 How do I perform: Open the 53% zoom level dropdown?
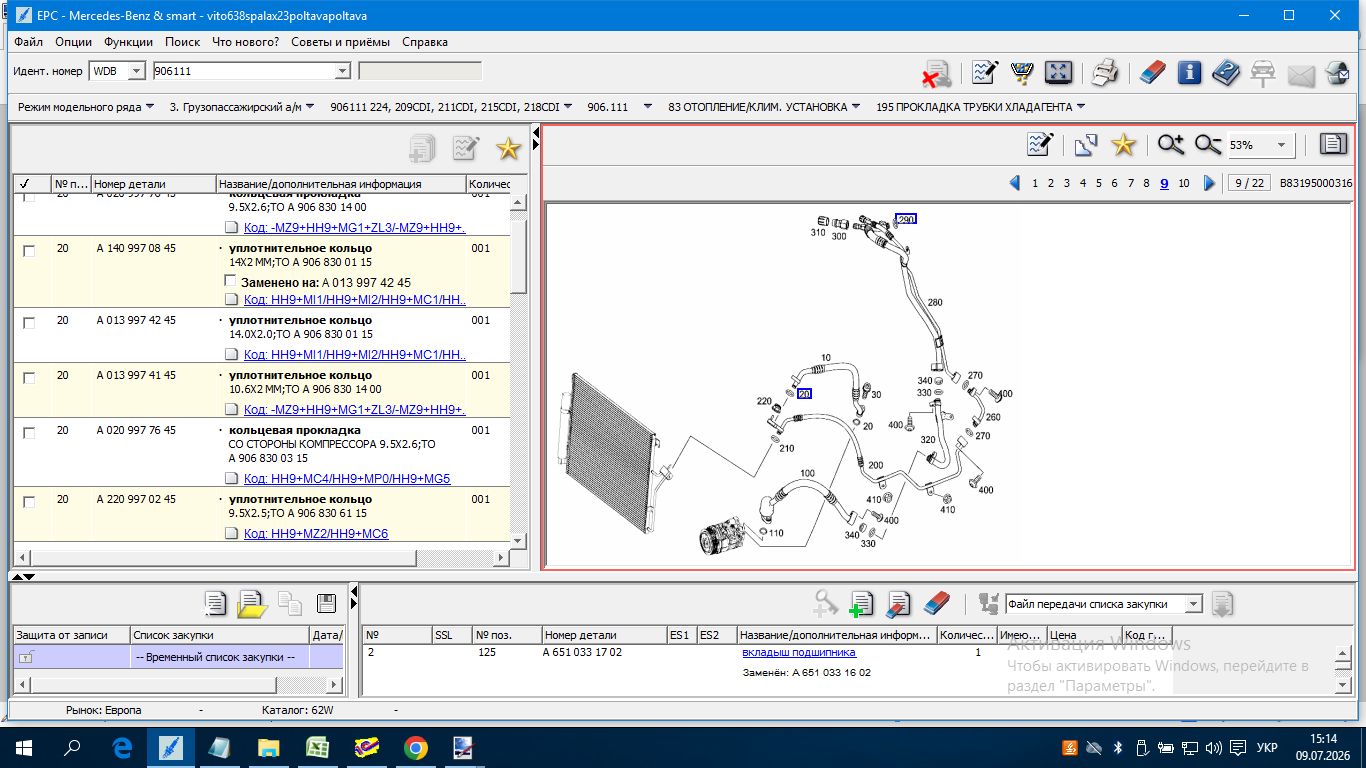point(1281,145)
